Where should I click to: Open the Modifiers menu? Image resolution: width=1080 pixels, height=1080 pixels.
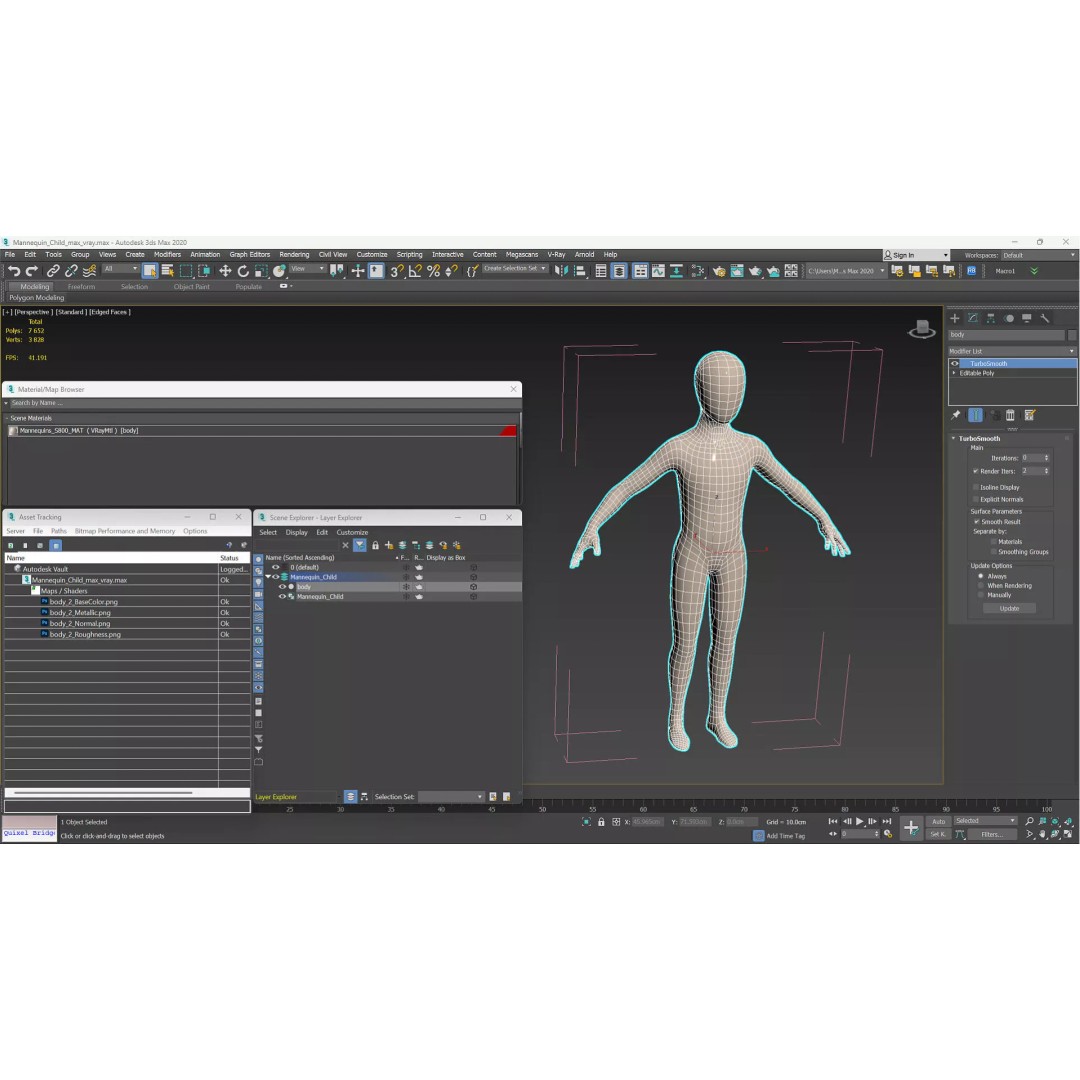click(167, 255)
